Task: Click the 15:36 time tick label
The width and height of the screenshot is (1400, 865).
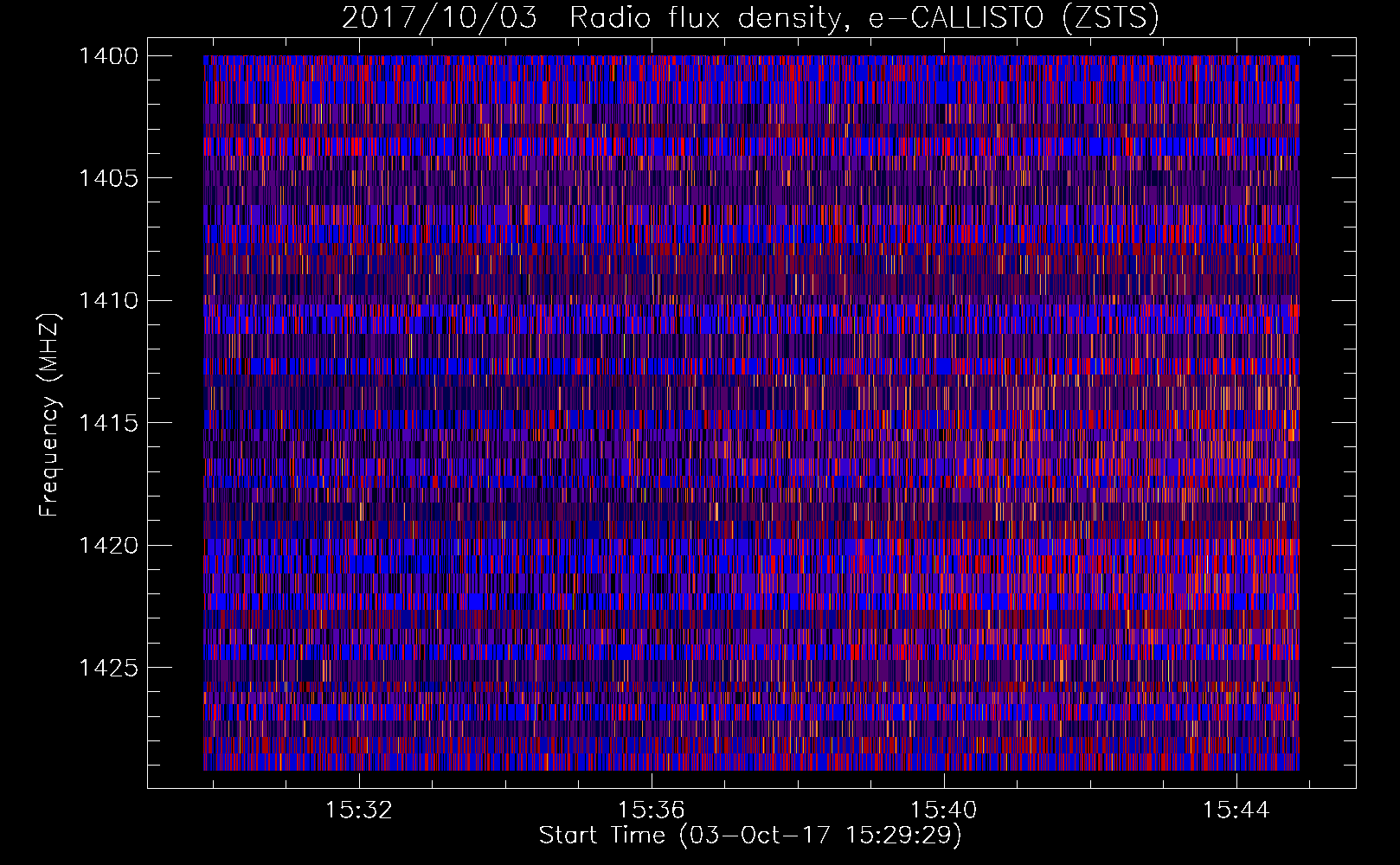Action: (652, 810)
